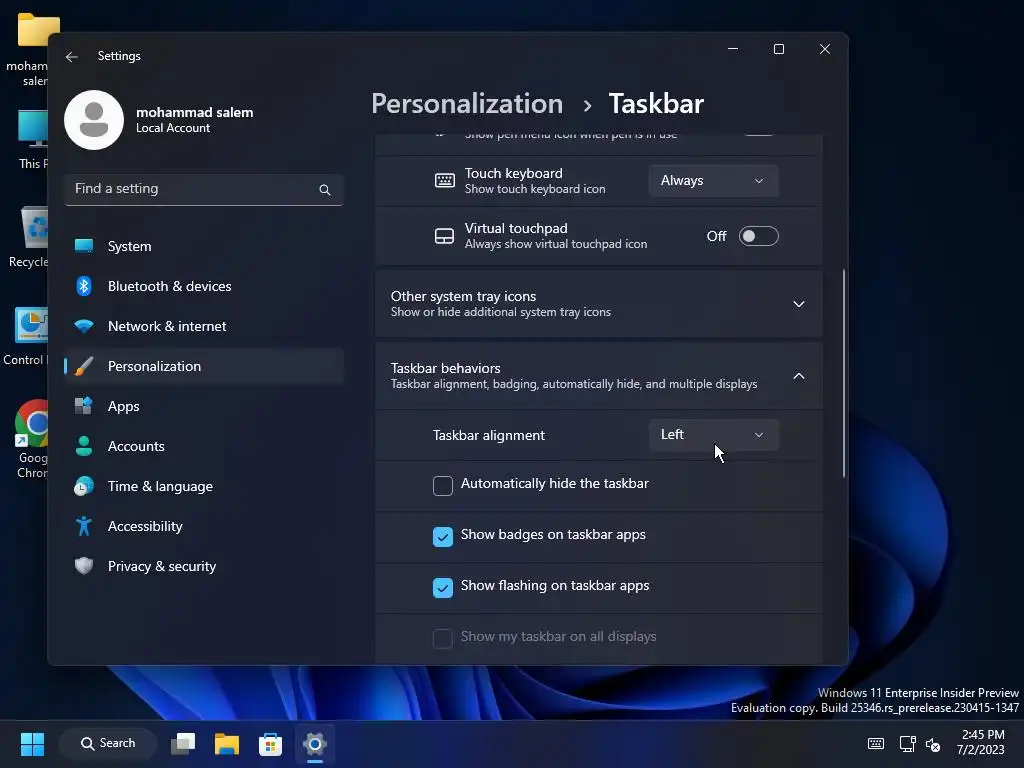The height and width of the screenshot is (768, 1024).
Task: Open the mohammad salem desktop folder
Action: click(31, 50)
